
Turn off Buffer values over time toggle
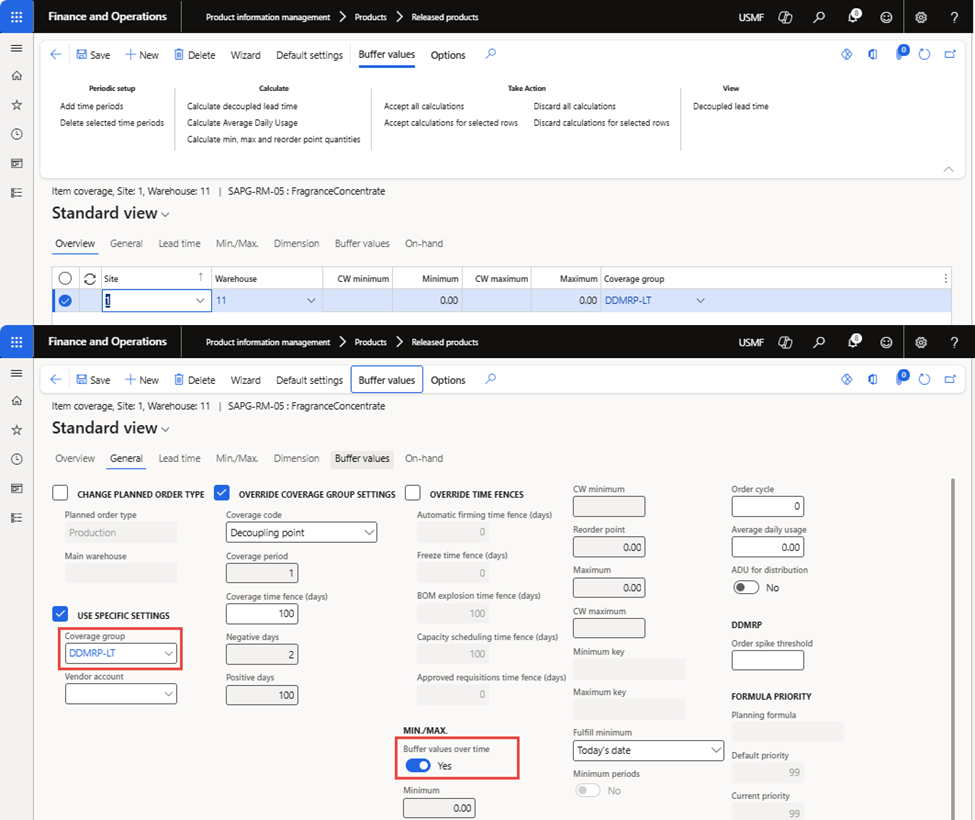pyautogui.click(x=418, y=765)
